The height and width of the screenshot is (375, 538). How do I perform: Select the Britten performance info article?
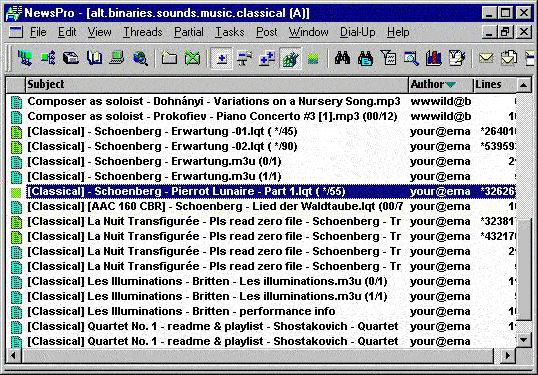pyautogui.click(x=261, y=312)
